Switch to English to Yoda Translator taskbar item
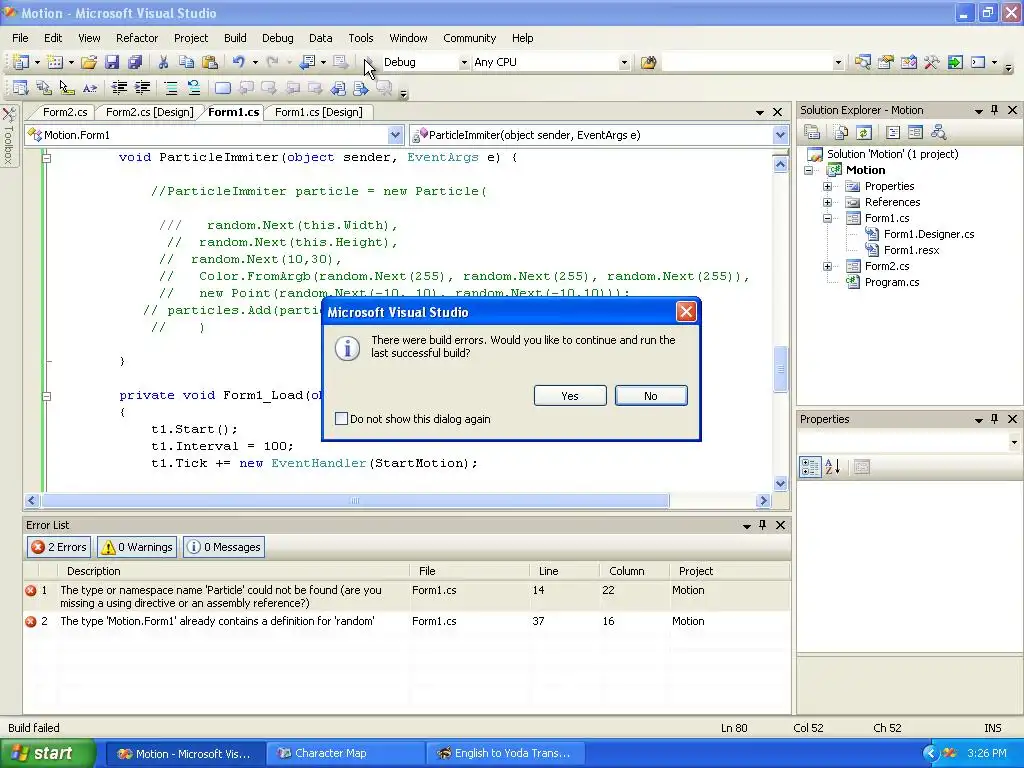The width and height of the screenshot is (1024, 768). click(x=505, y=754)
